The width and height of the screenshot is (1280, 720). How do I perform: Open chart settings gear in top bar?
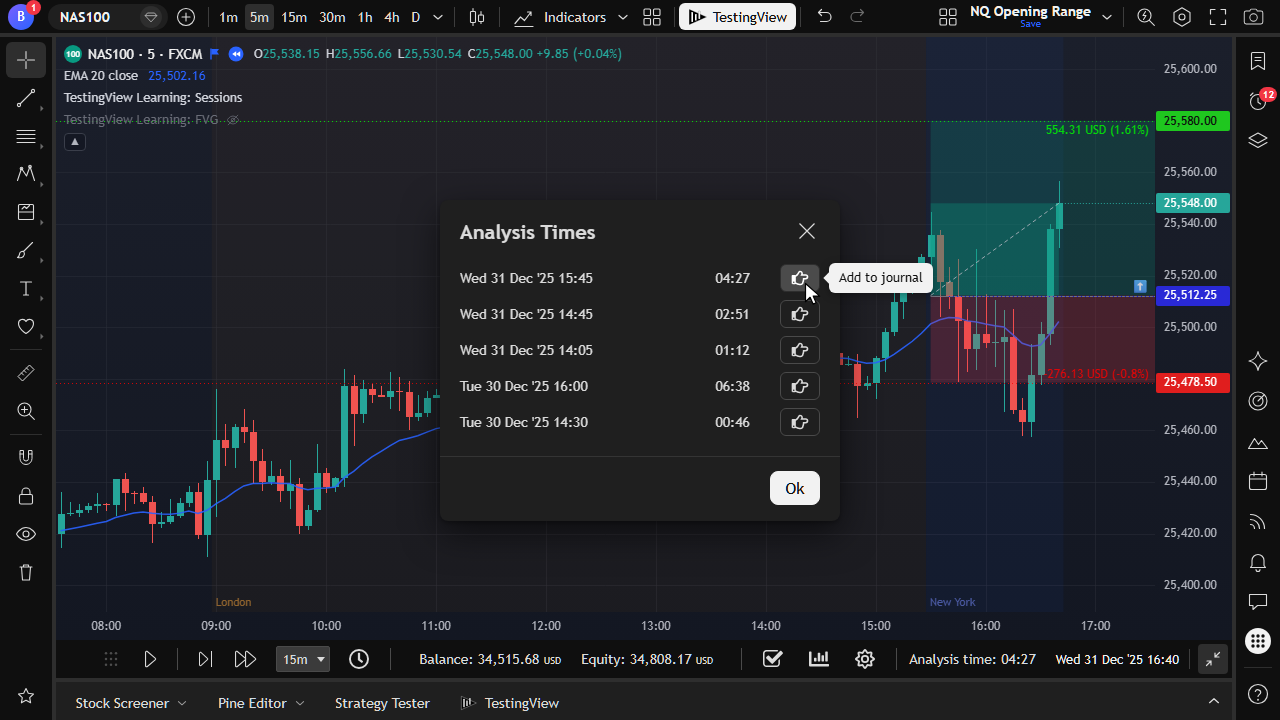tap(1182, 17)
